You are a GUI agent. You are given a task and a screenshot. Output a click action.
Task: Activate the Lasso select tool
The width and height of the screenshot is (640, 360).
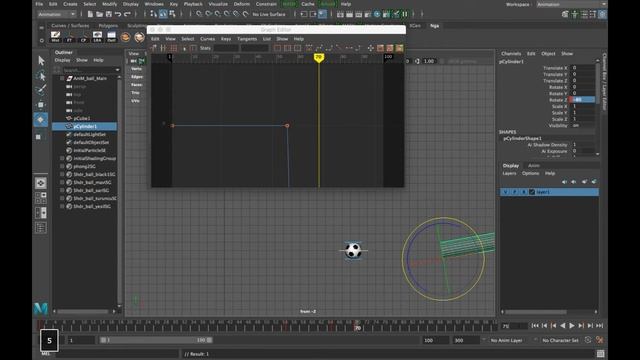coord(41,76)
